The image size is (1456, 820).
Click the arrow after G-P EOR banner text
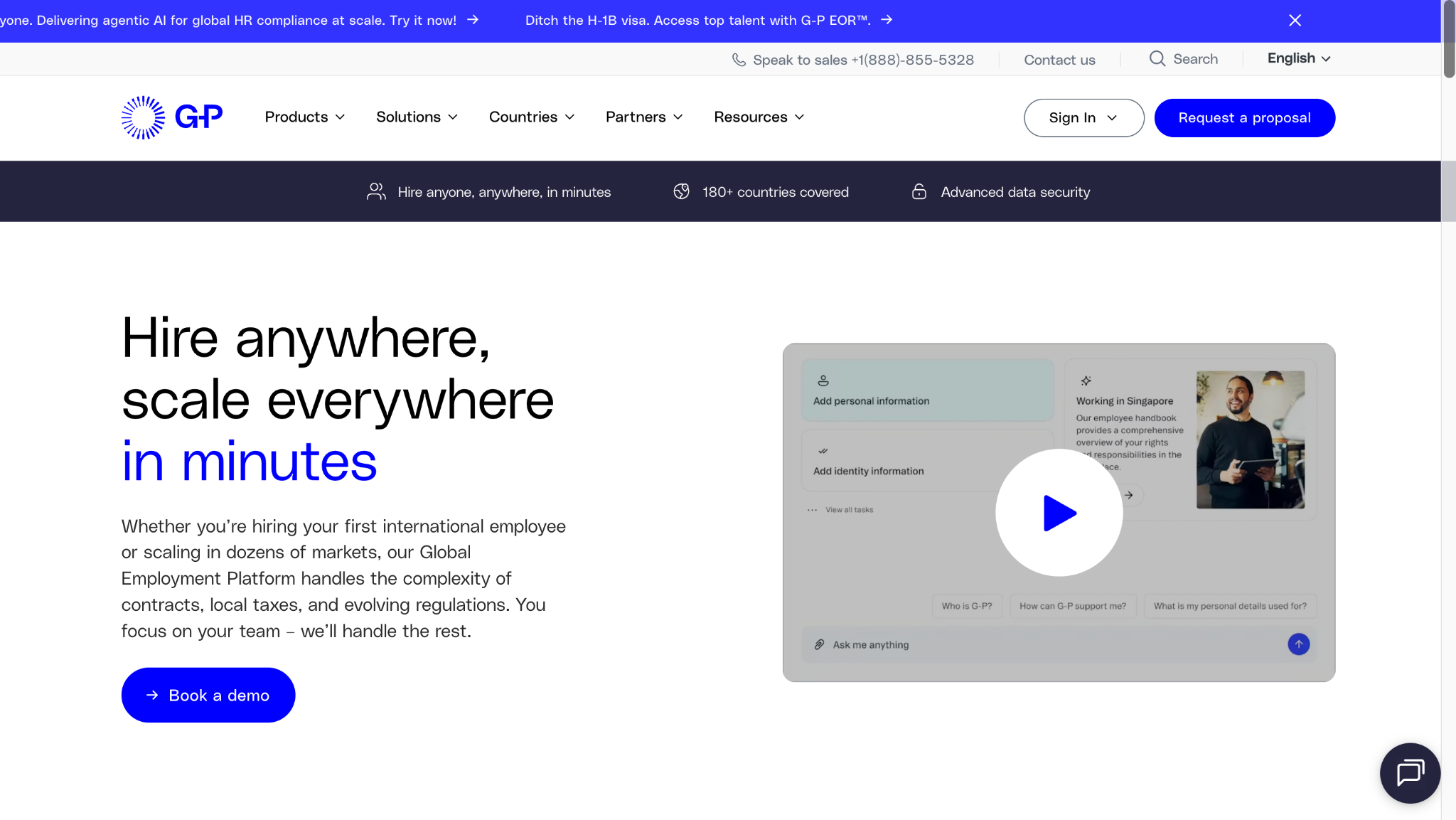tap(886, 20)
